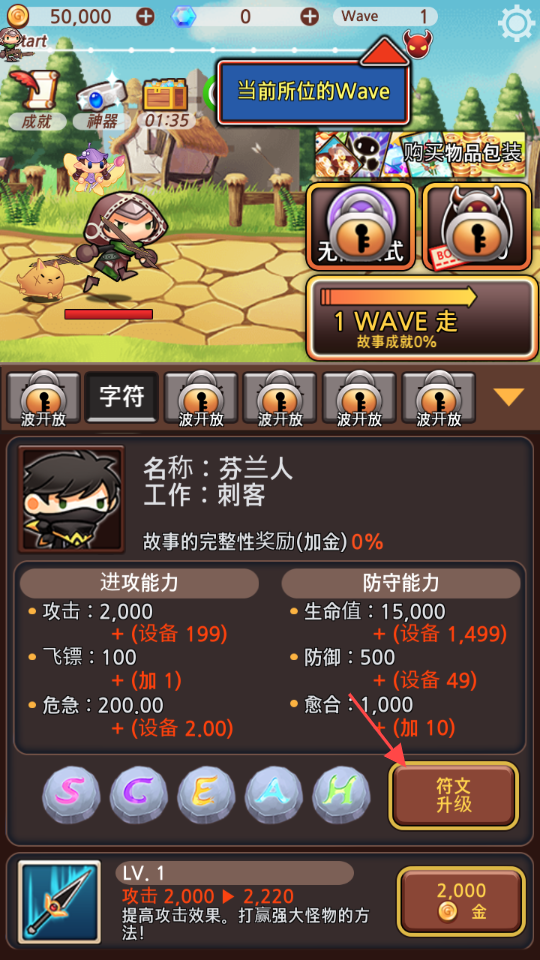Viewport: 540px width, 960px height.
Task: Select the green H rune stone
Action: [x=341, y=795]
